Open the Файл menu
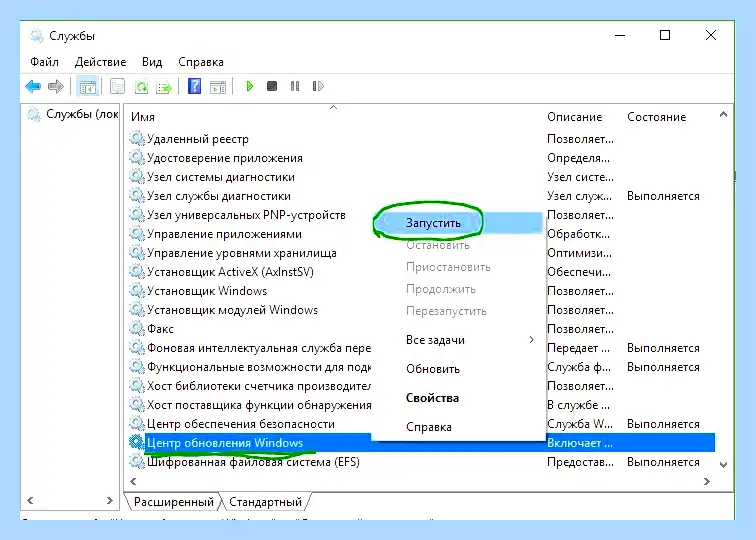This screenshot has width=756, height=540. point(44,62)
